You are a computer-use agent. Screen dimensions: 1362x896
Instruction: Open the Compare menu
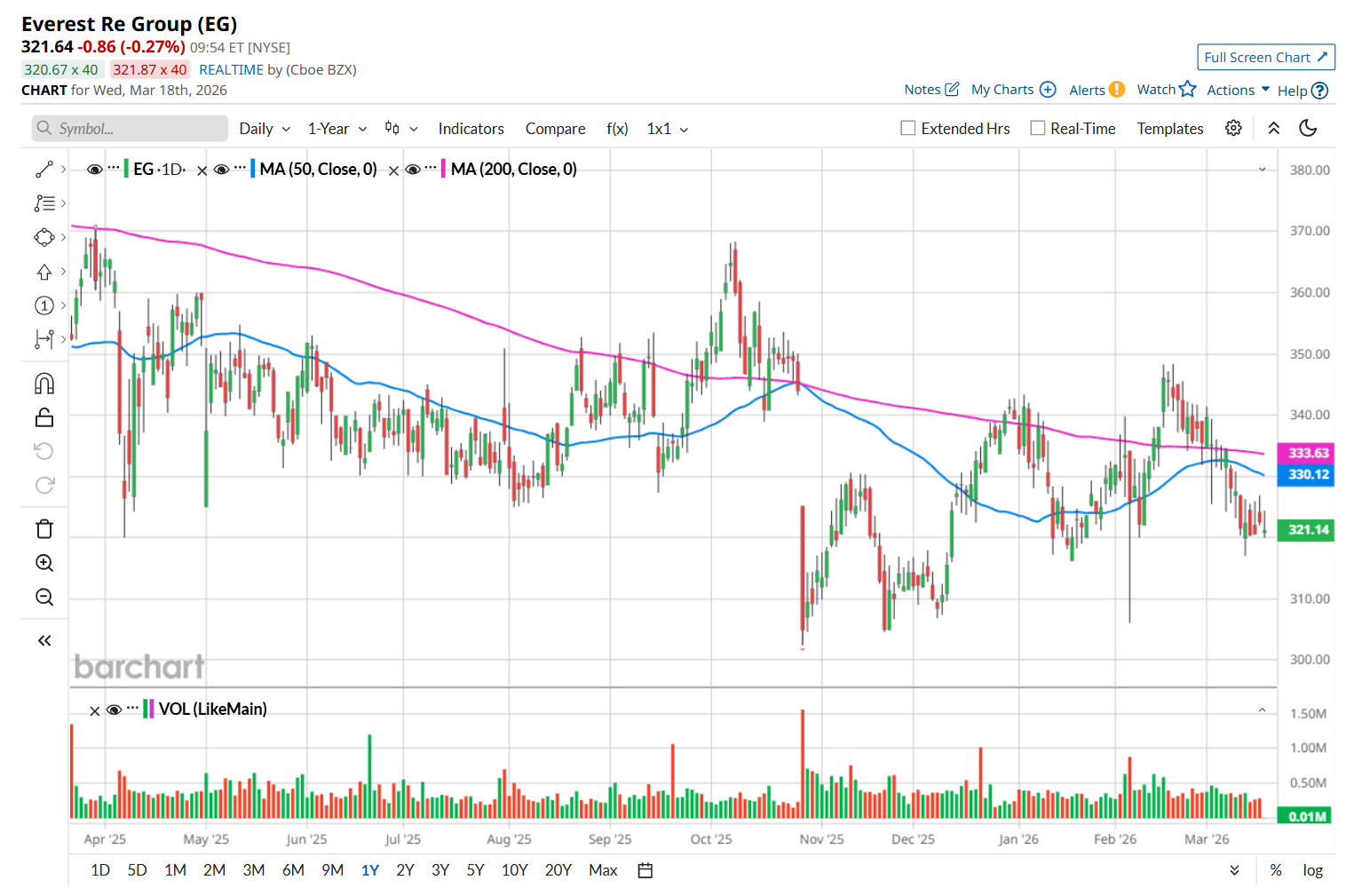click(555, 129)
